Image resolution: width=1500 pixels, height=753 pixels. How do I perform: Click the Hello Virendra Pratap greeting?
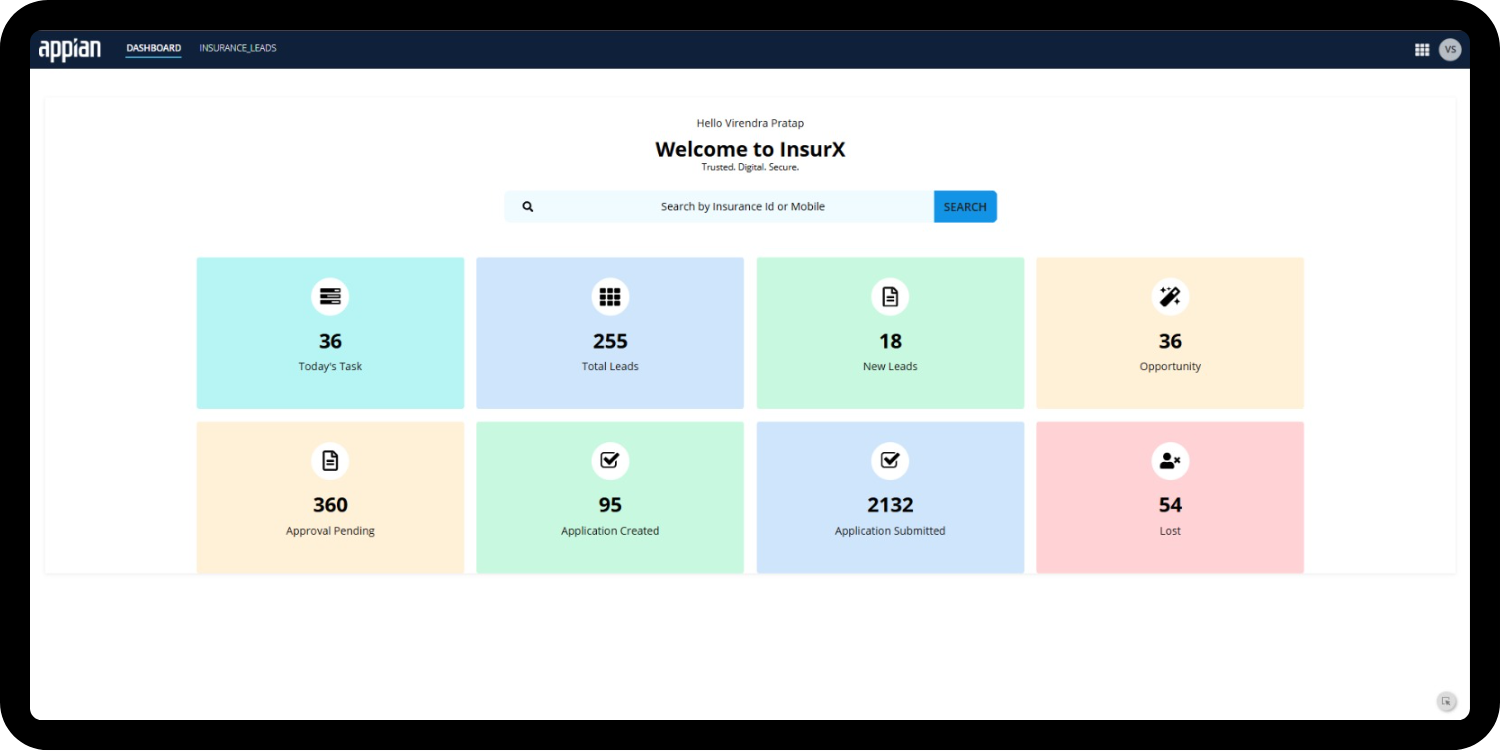tap(750, 123)
